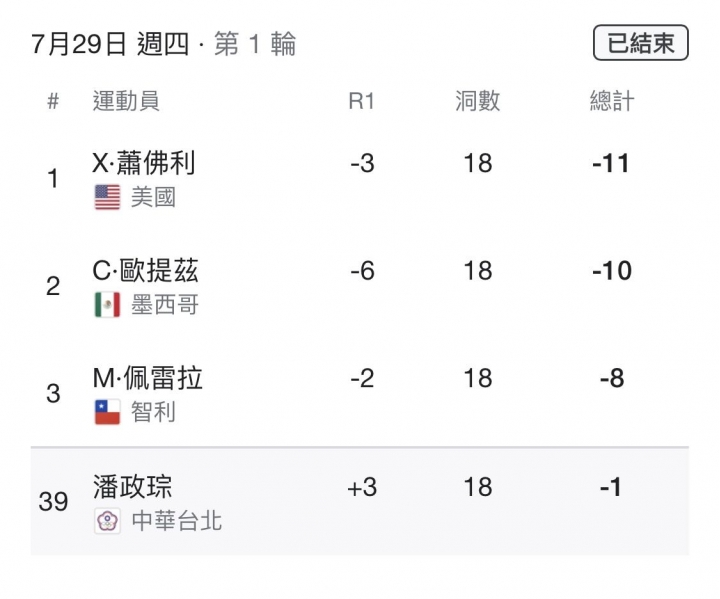This screenshot has height=599, width=720.
Task: Click the 總計 column header
Action: coord(612,101)
